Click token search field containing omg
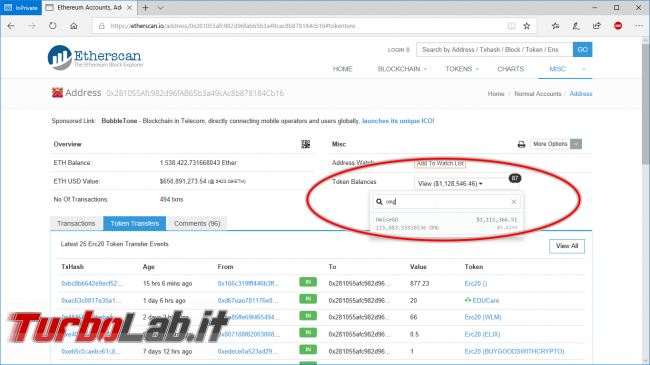 tap(446, 202)
